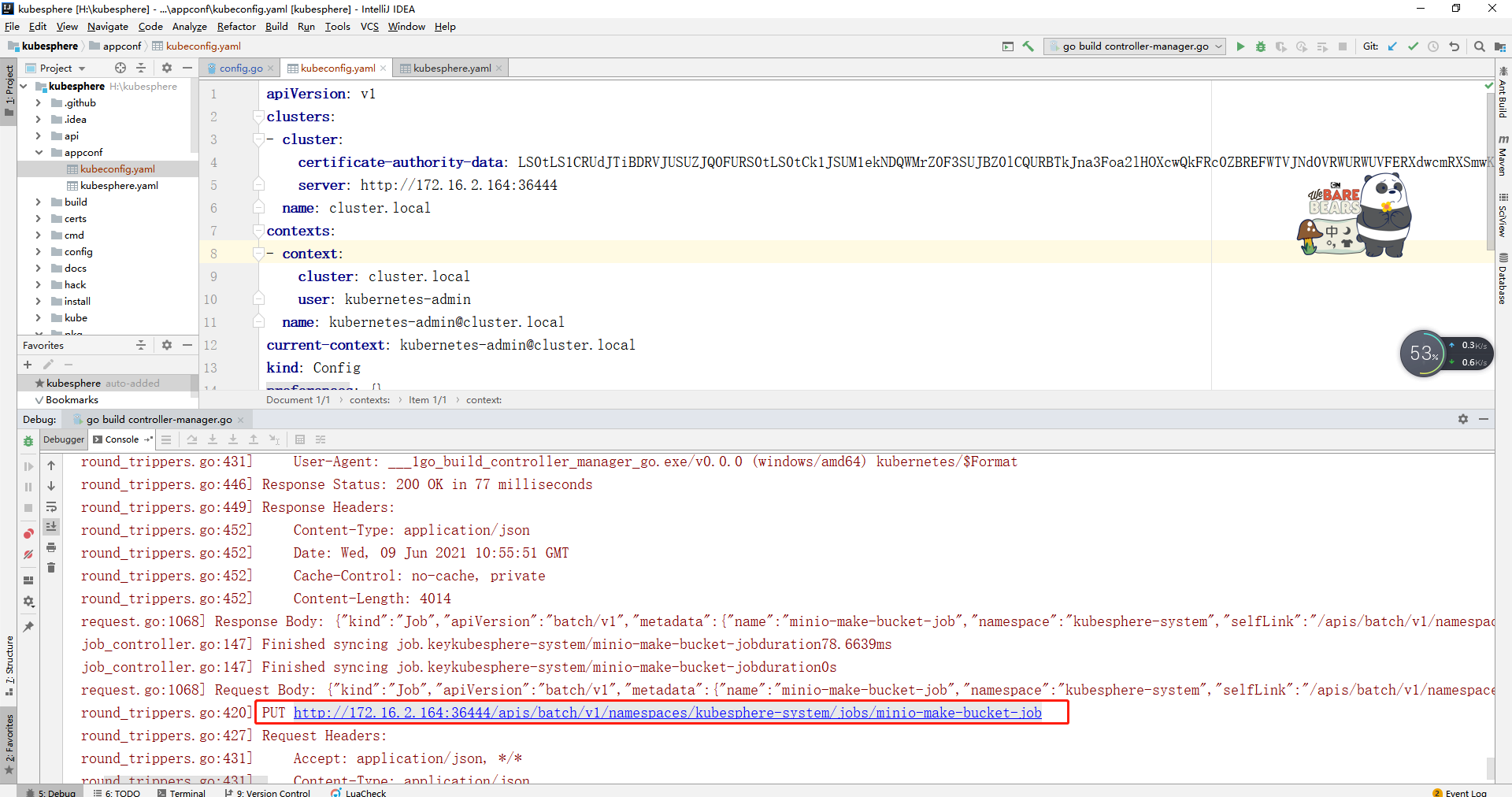Viewport: 1512px width, 797px height.
Task: View breakpoints with the red circles icon
Action: click(28, 534)
